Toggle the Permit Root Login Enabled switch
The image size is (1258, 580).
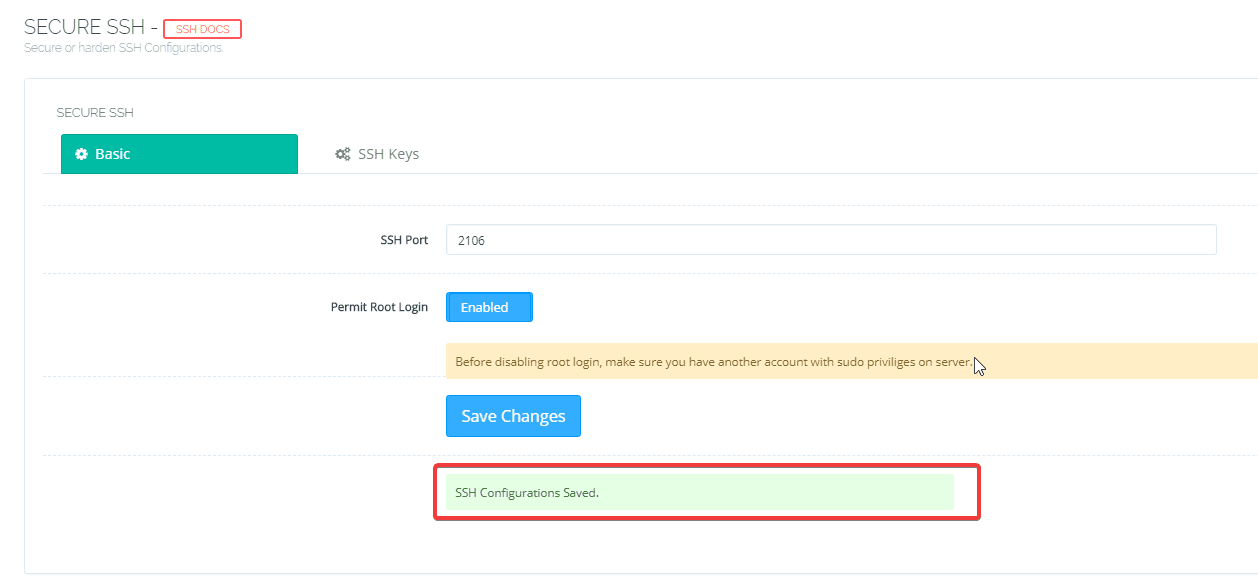pyautogui.click(x=489, y=307)
